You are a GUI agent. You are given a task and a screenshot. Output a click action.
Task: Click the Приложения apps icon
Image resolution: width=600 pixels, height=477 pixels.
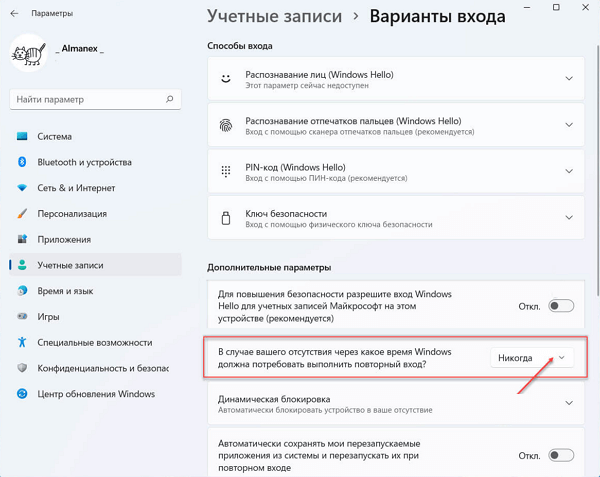(x=22, y=239)
